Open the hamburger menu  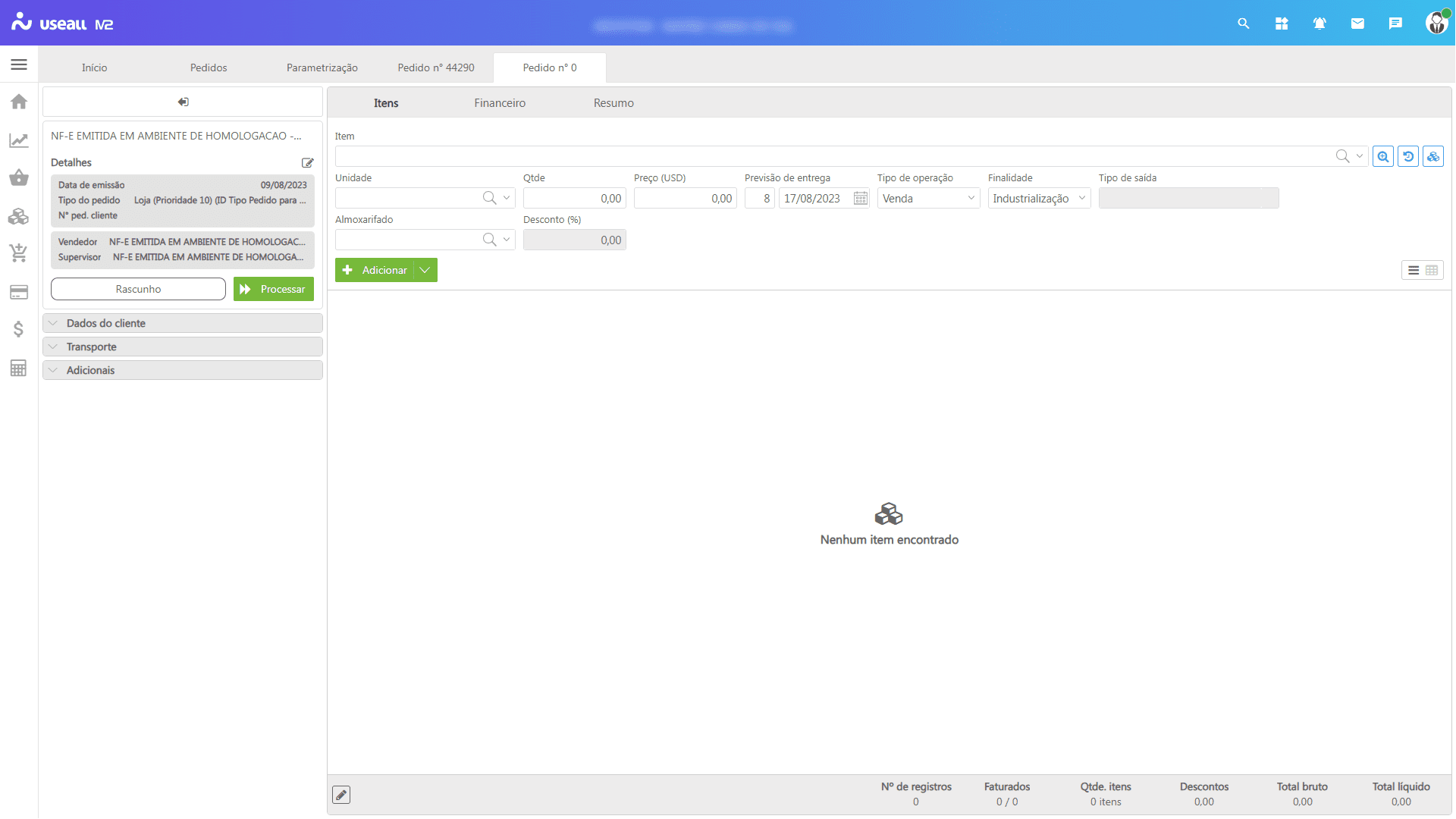(x=19, y=64)
